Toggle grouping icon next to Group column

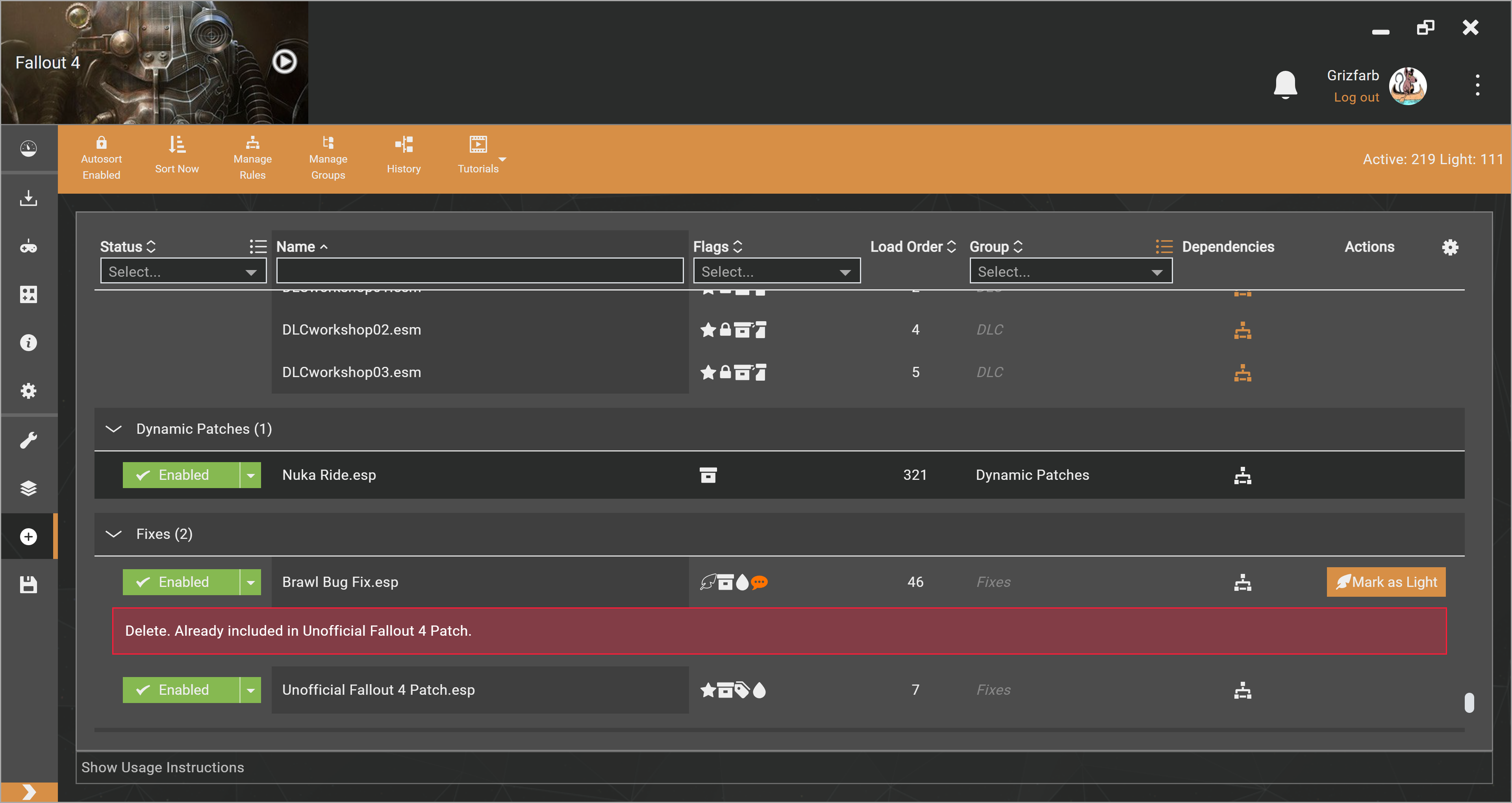1164,246
